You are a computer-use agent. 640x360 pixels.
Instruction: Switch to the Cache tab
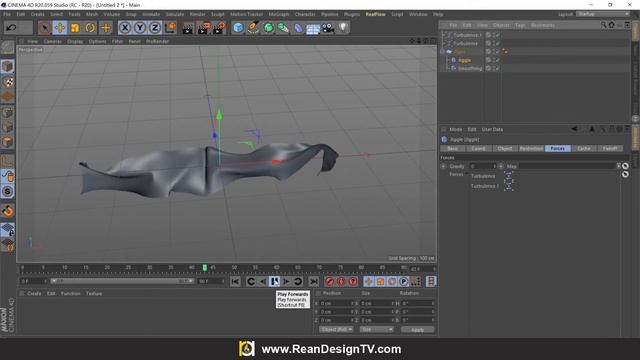point(584,149)
